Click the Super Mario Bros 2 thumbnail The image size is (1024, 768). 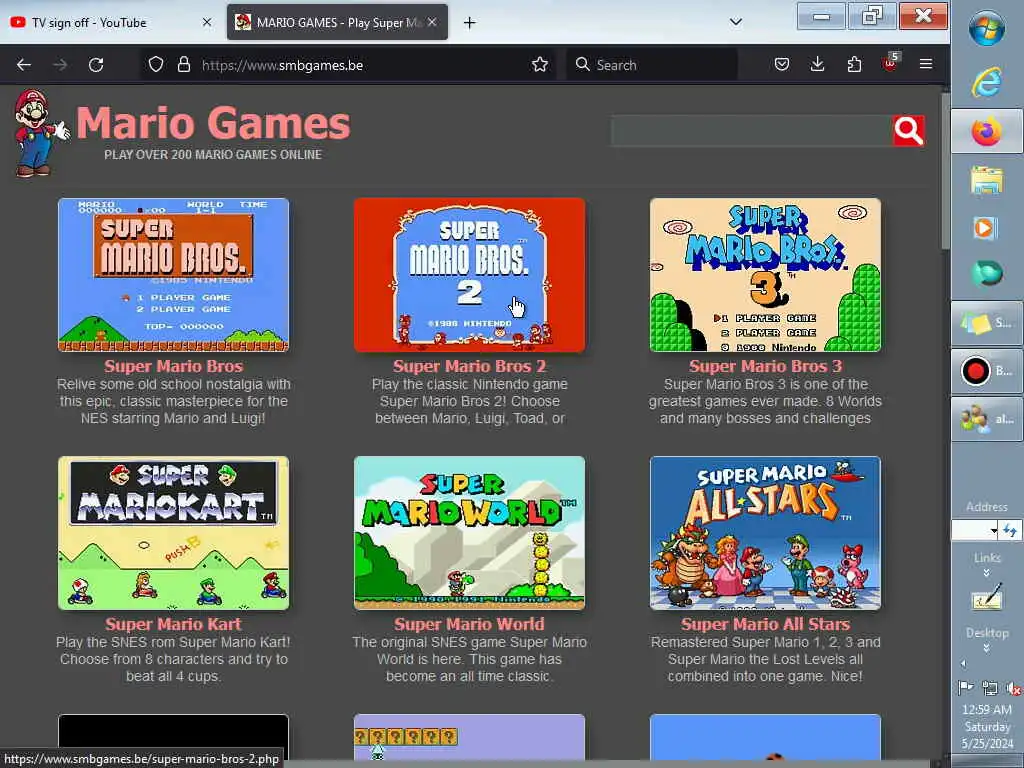coord(470,275)
